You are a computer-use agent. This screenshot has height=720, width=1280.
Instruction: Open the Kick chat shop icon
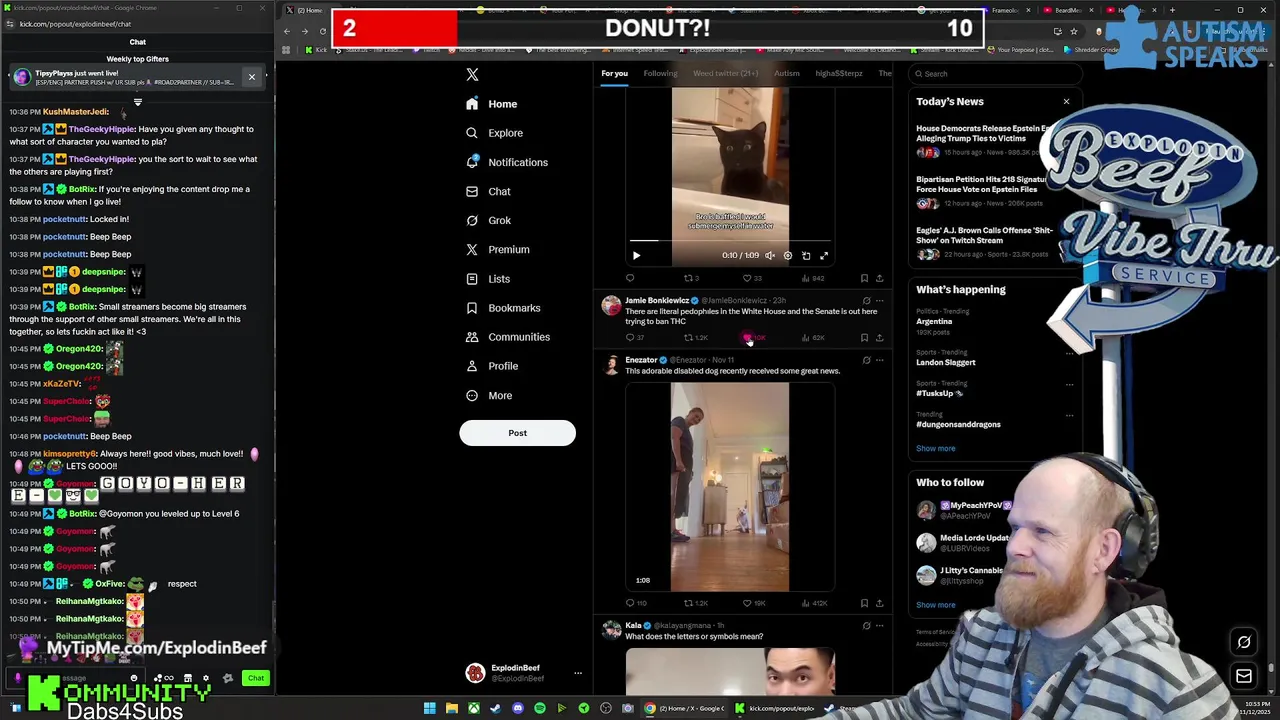pos(187,678)
